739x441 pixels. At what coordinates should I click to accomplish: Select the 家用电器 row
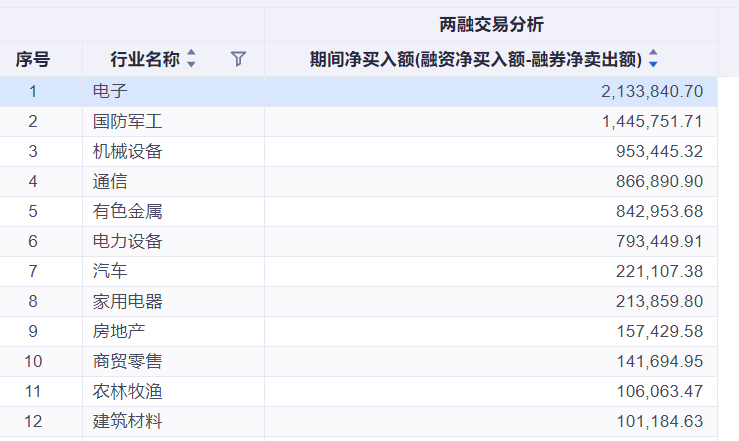coord(359,302)
